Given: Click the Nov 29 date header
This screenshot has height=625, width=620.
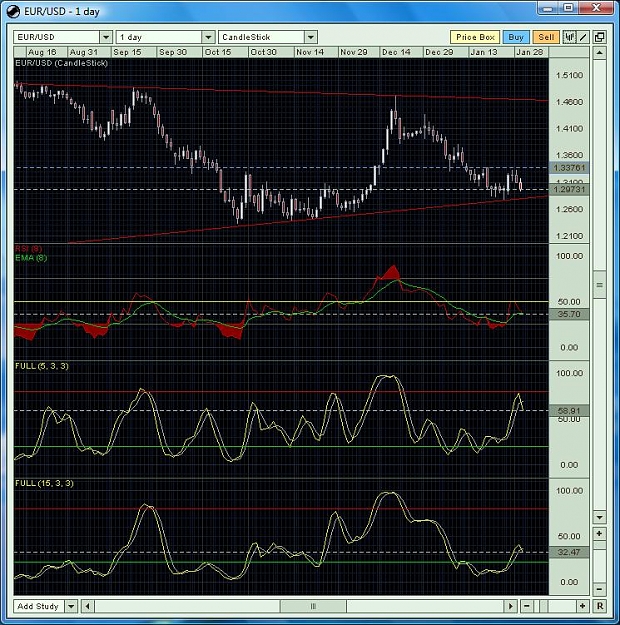Looking at the screenshot, I should click(x=354, y=52).
